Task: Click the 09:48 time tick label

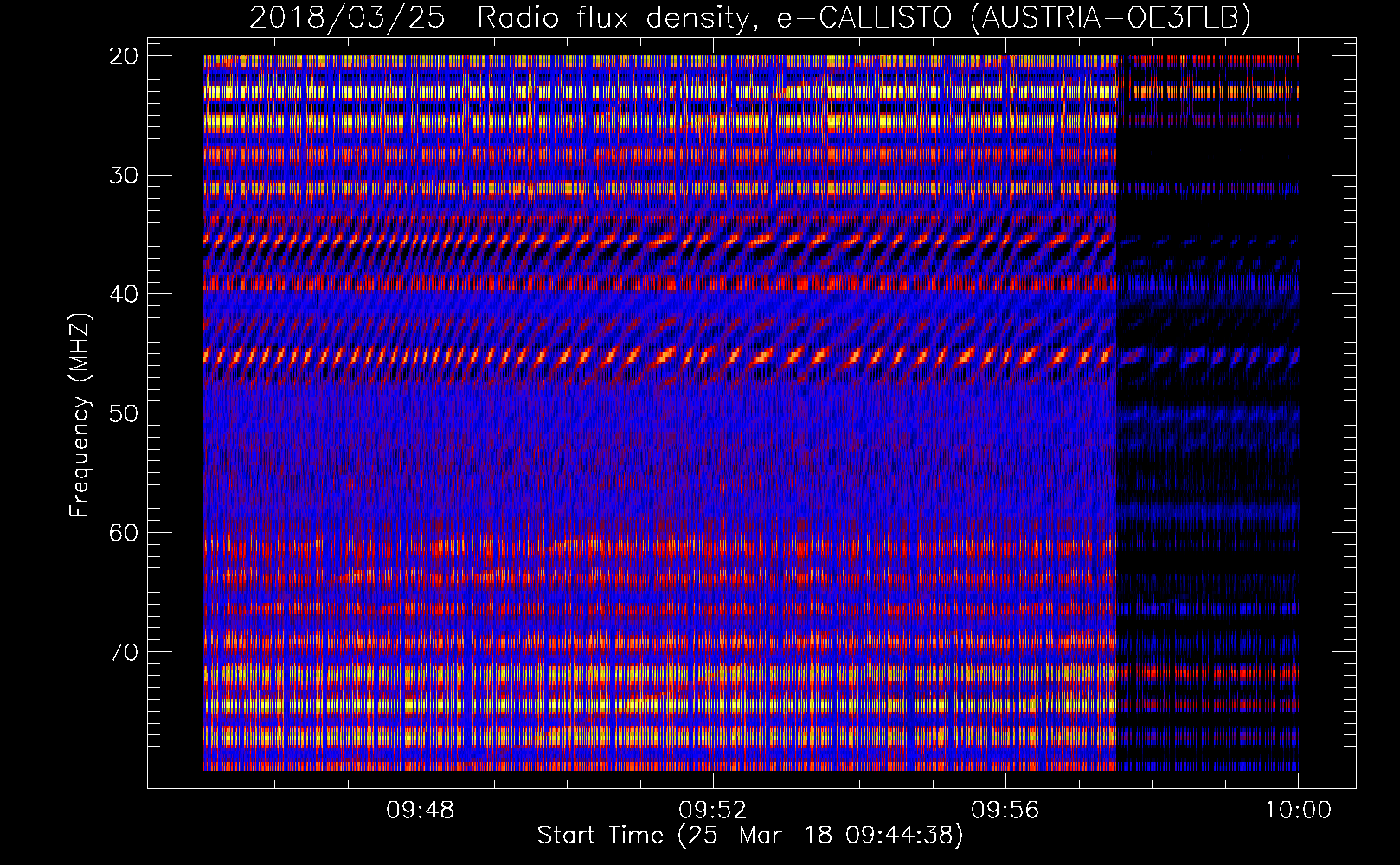Action: coord(421,811)
